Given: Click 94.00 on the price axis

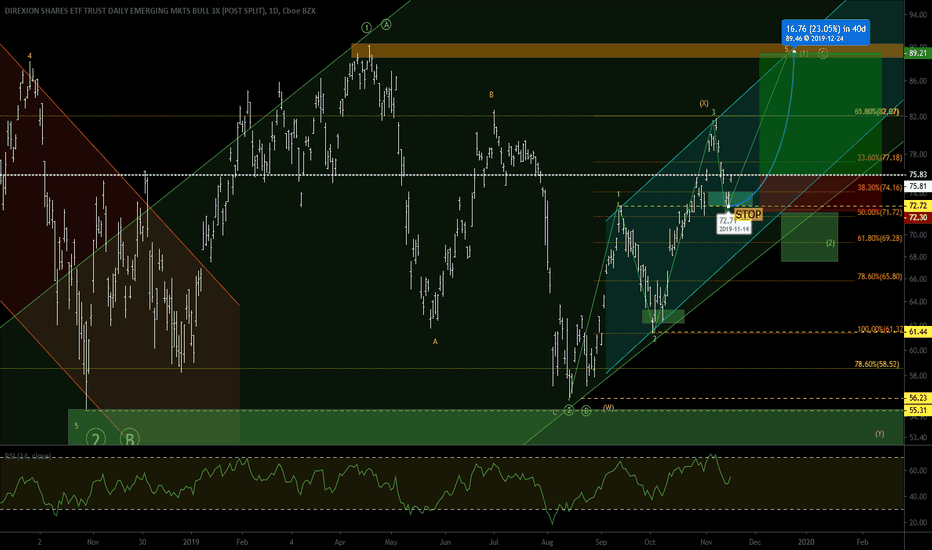Looking at the screenshot, I should coord(918,15).
